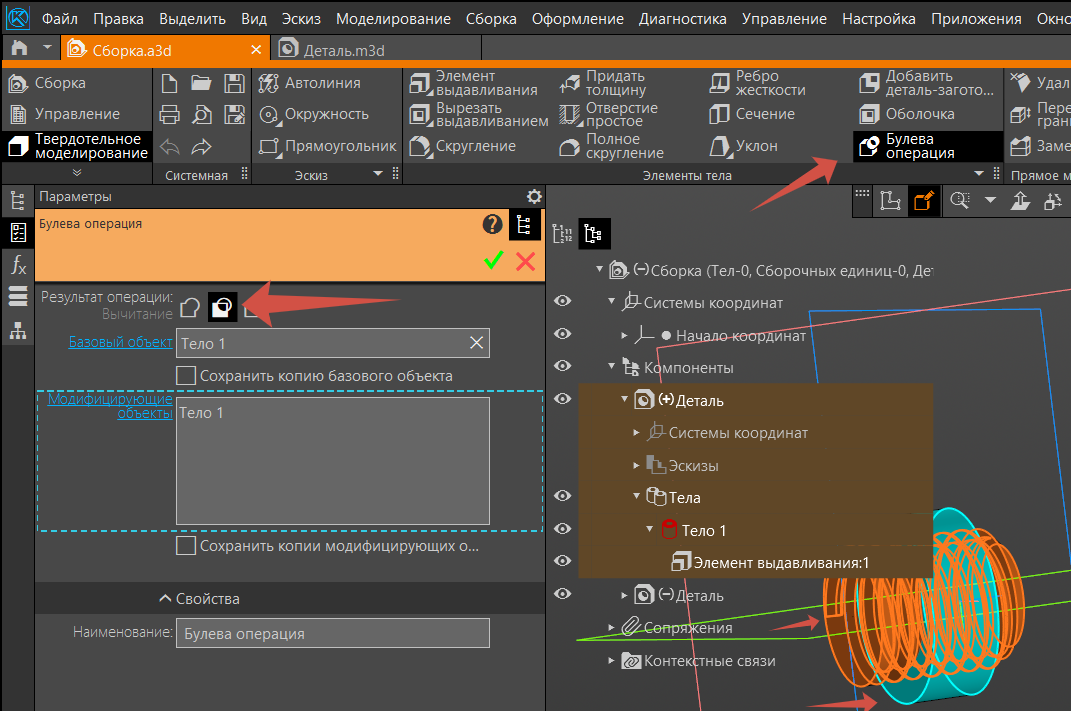This screenshot has height=711, width=1071.
Task: Click the Наименование input field
Action: tap(332, 633)
